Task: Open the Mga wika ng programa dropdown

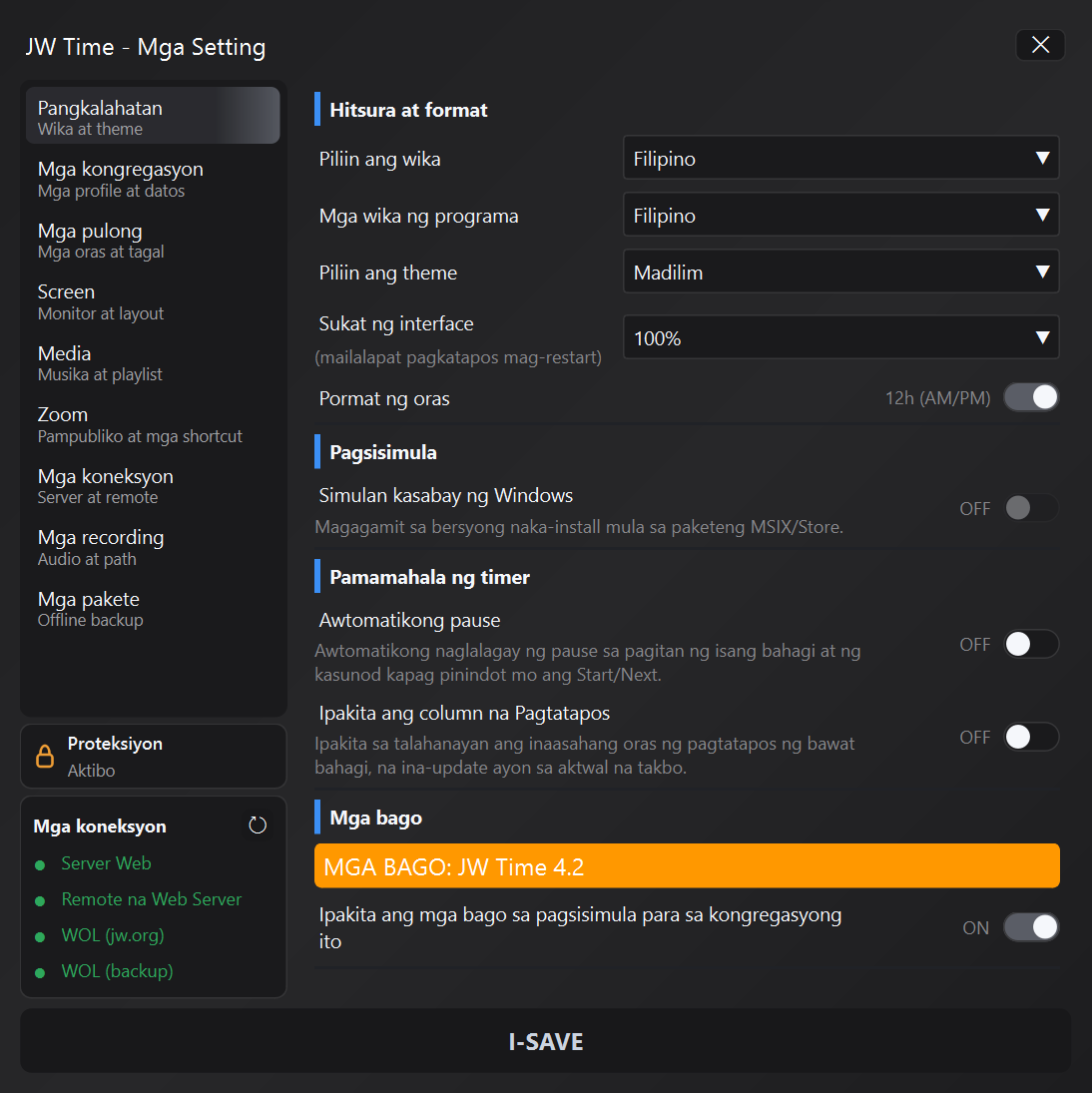Action: coord(841,216)
